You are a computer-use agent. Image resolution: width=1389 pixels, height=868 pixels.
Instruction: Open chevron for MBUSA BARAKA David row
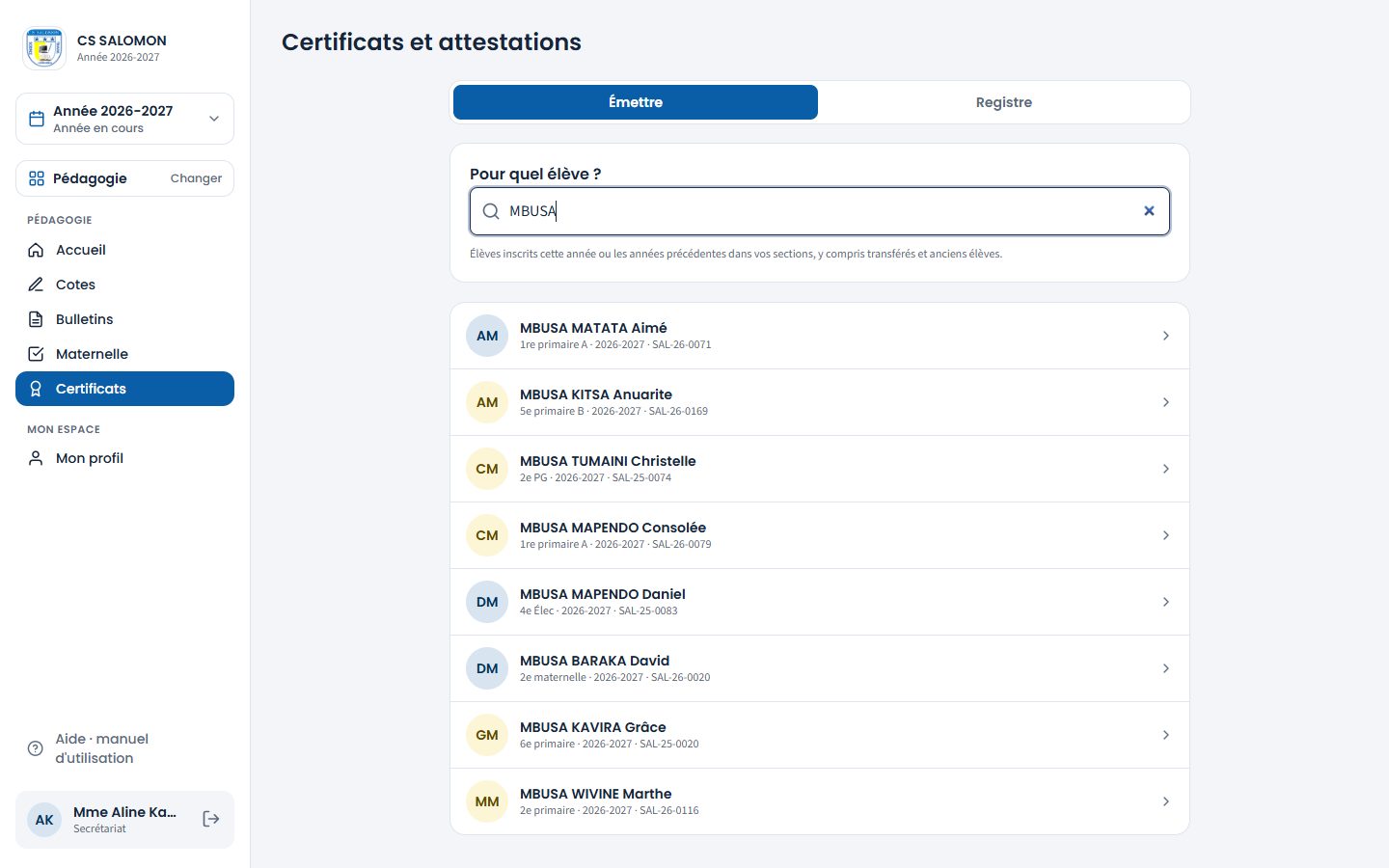(1165, 668)
